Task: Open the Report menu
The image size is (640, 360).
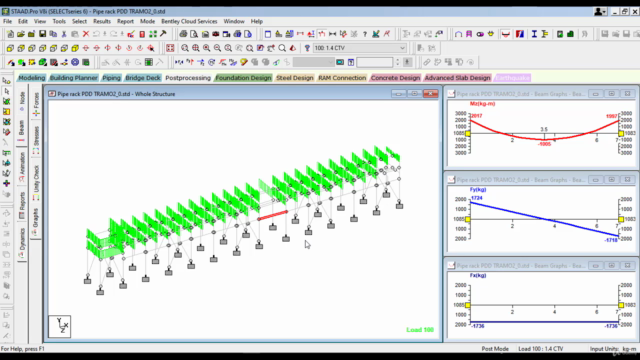Action: pos(125,21)
